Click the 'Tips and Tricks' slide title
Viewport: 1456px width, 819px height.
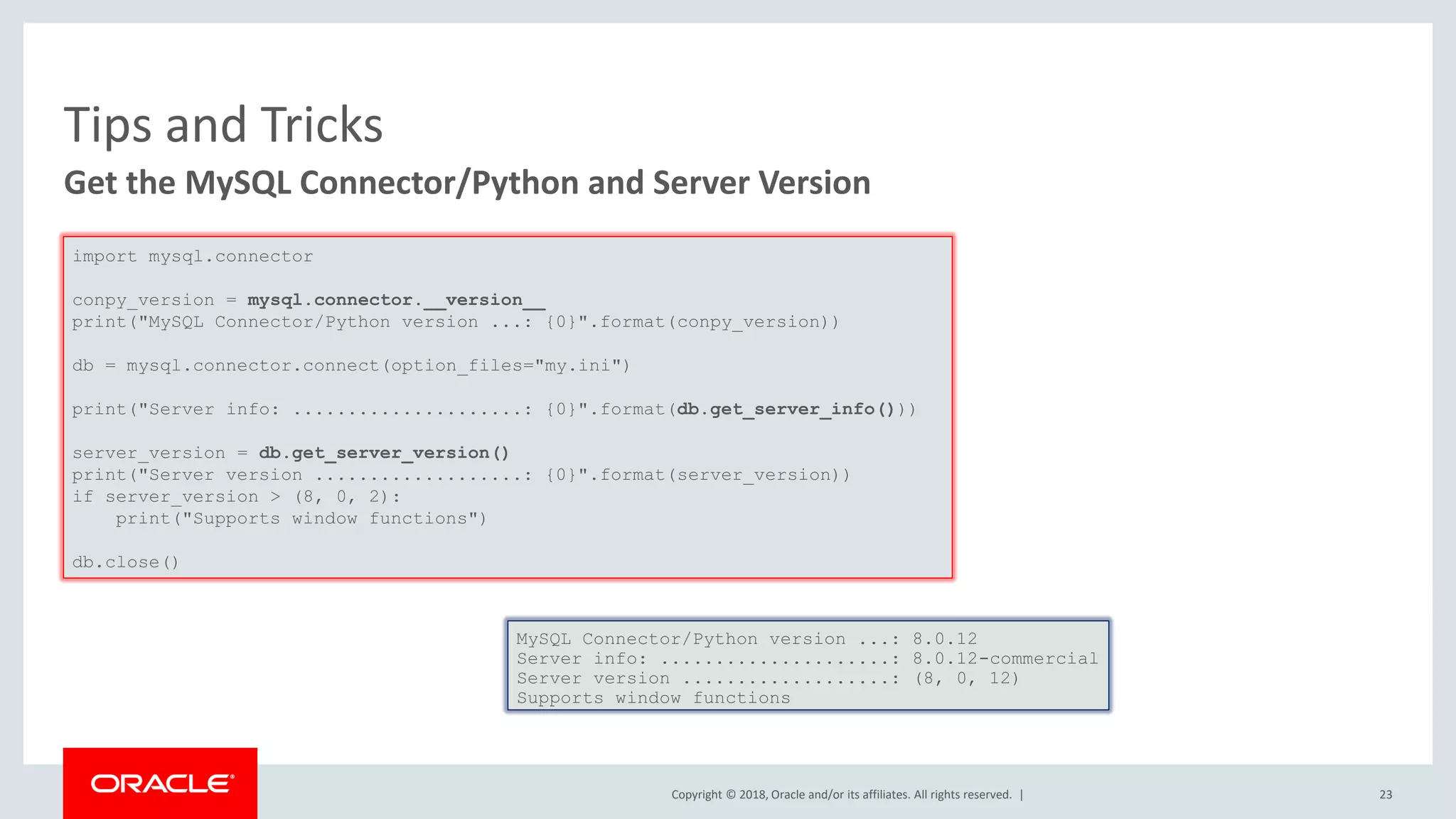point(223,125)
